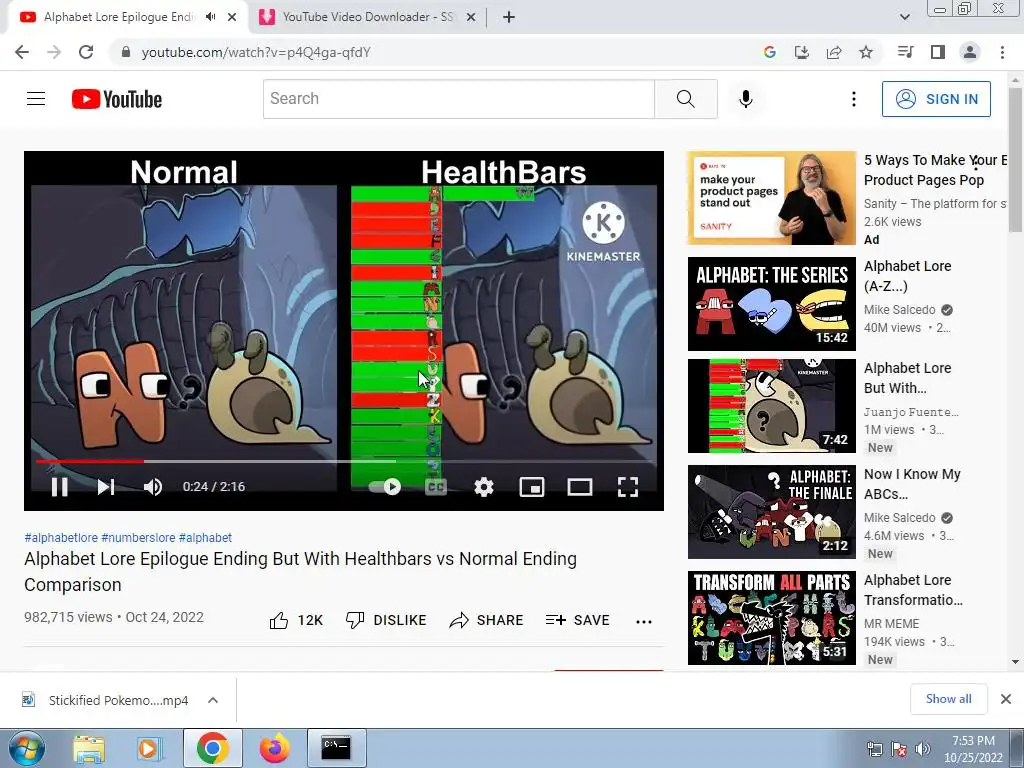Image resolution: width=1024 pixels, height=768 pixels.
Task: Click the SIGN IN button
Action: tap(936, 99)
